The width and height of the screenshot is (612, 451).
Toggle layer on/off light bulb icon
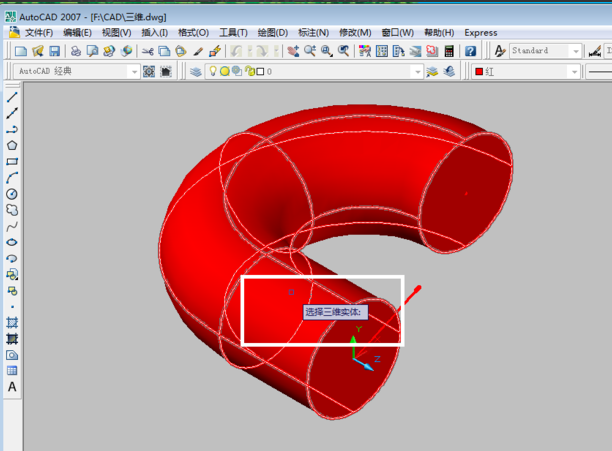click(x=213, y=72)
